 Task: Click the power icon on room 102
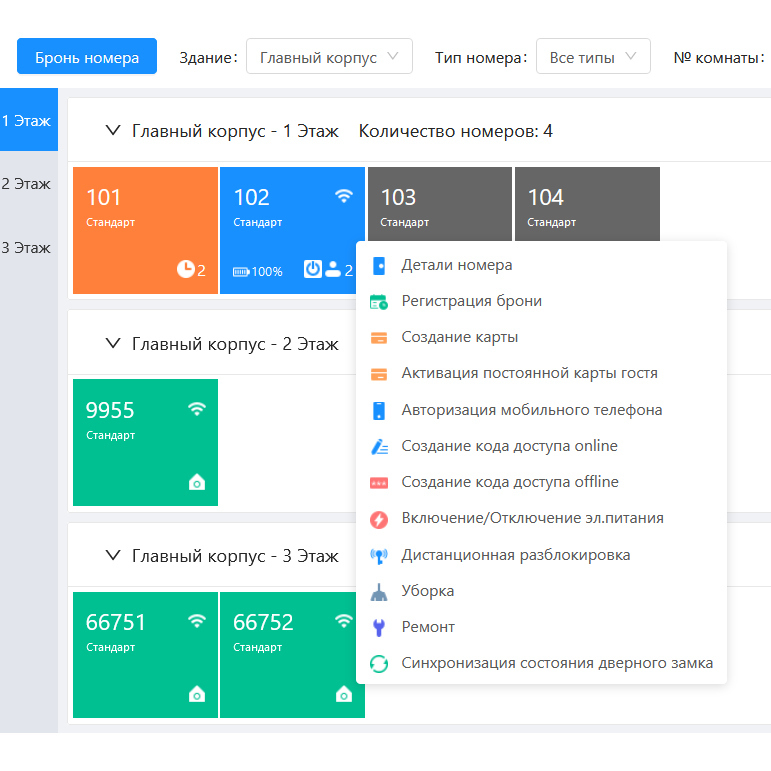coord(313,269)
